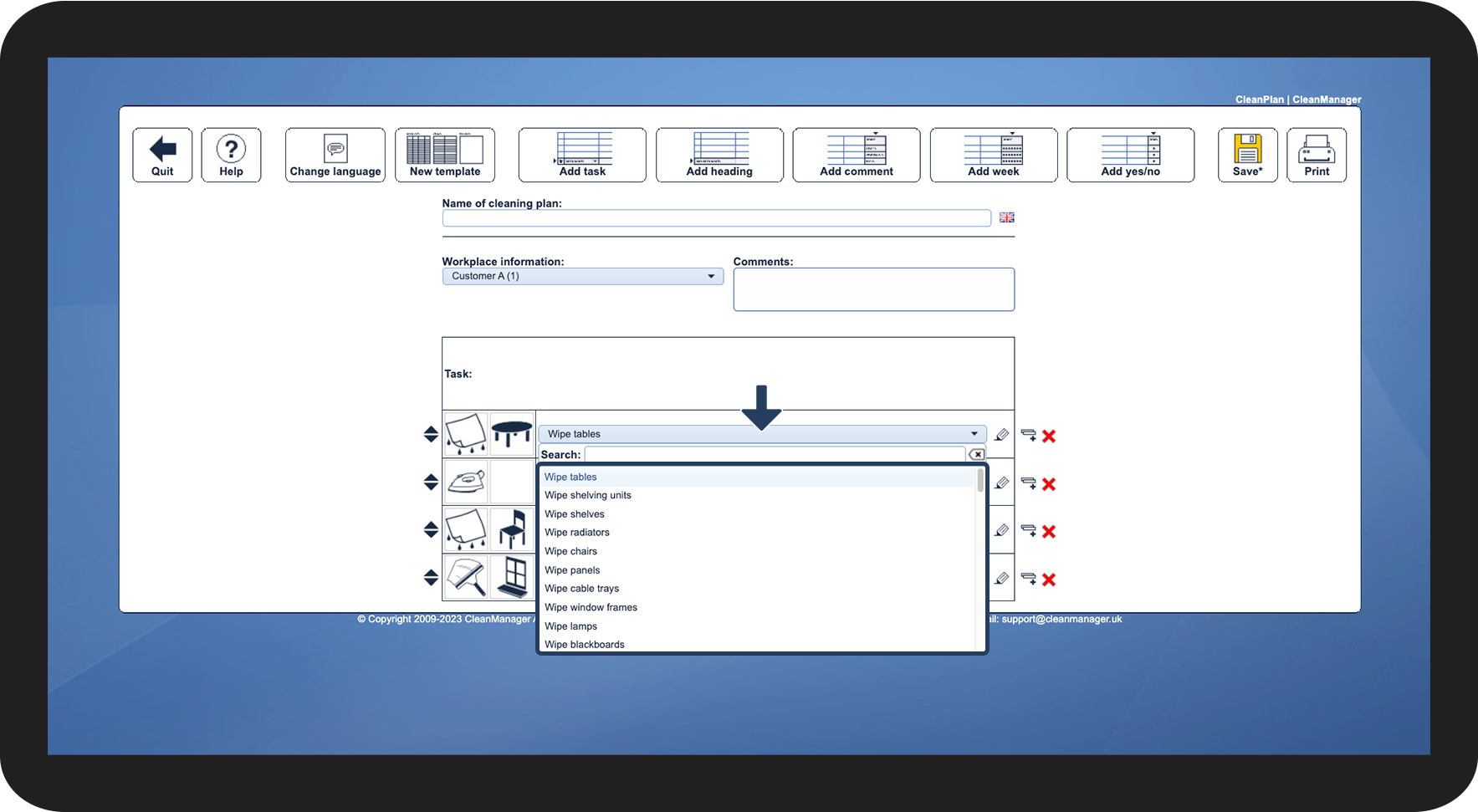This screenshot has width=1478, height=812.
Task: Click reorder arrows for the iron task row
Action: coord(431,482)
